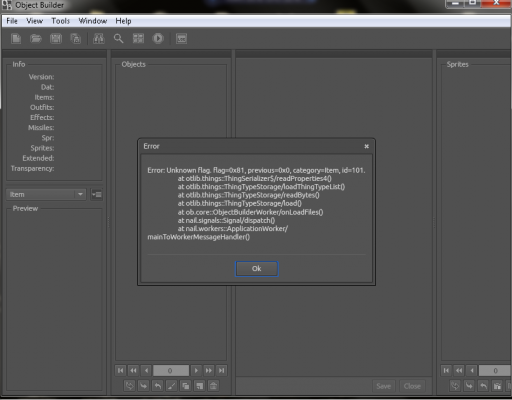Click the Close button in editor panel

(x=412, y=386)
